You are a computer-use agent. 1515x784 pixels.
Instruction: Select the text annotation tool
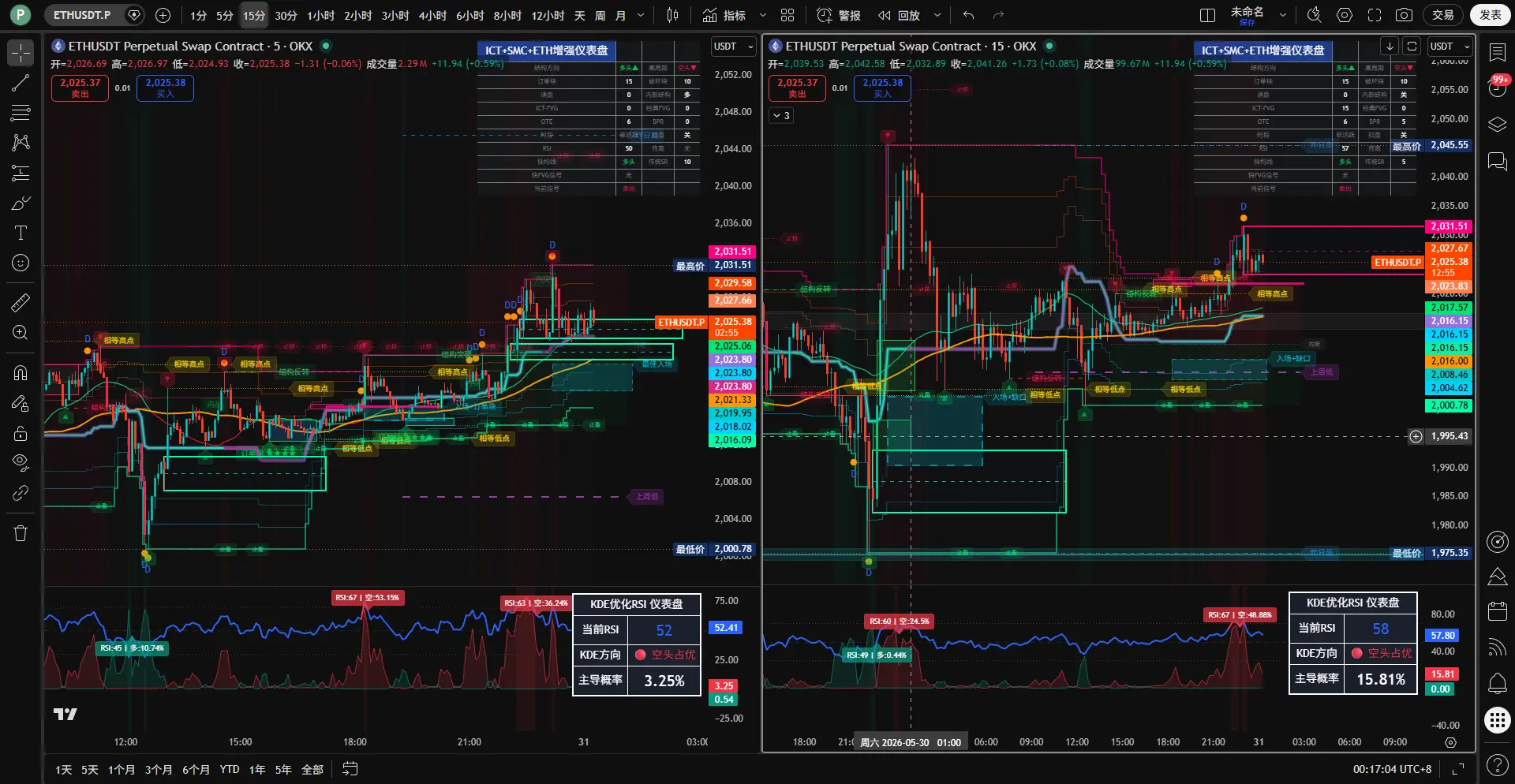[21, 233]
